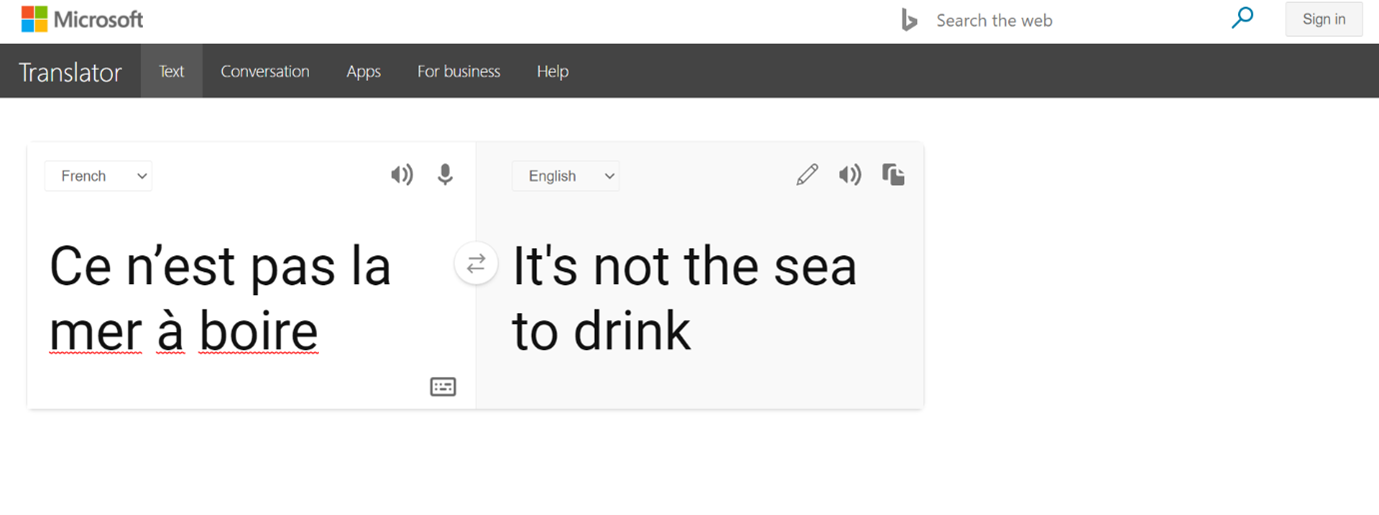The height and width of the screenshot is (515, 1379).
Task: Open the French source language dropdown
Action: click(x=98, y=176)
